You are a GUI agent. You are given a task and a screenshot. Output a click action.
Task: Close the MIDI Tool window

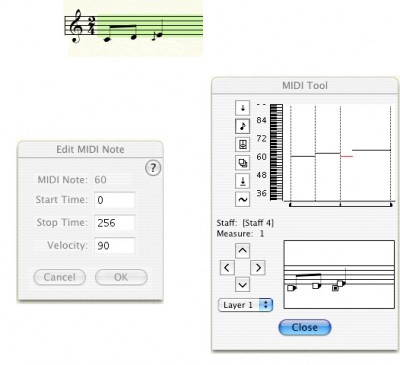point(305,327)
